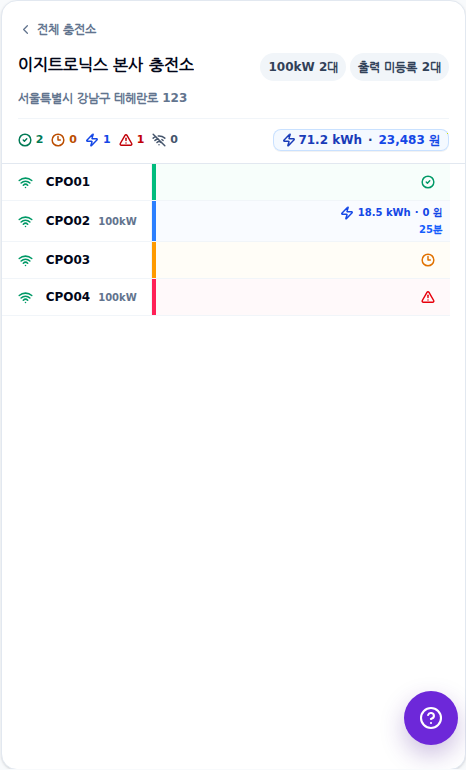Click the offline wifi-off count icon
This screenshot has width=466, height=770.
[159, 140]
